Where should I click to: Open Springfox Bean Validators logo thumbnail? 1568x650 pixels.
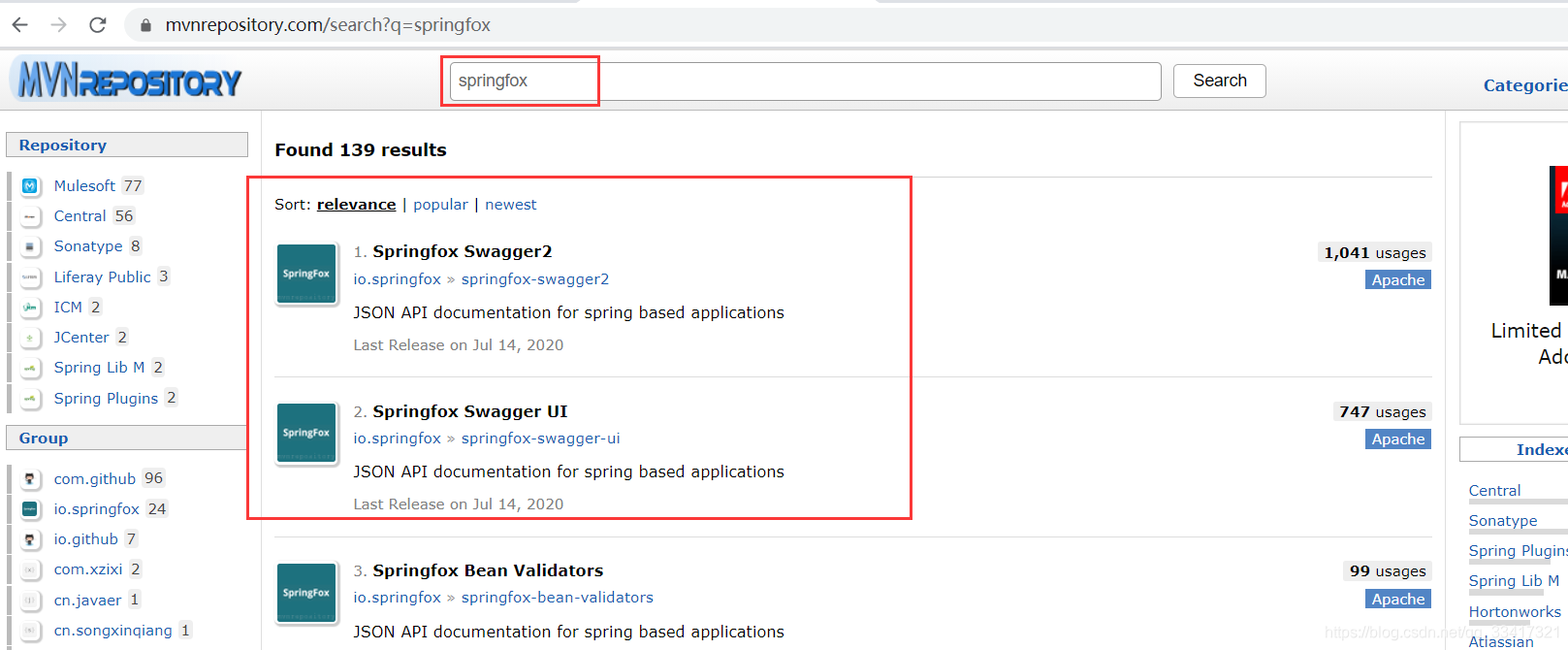point(306,593)
